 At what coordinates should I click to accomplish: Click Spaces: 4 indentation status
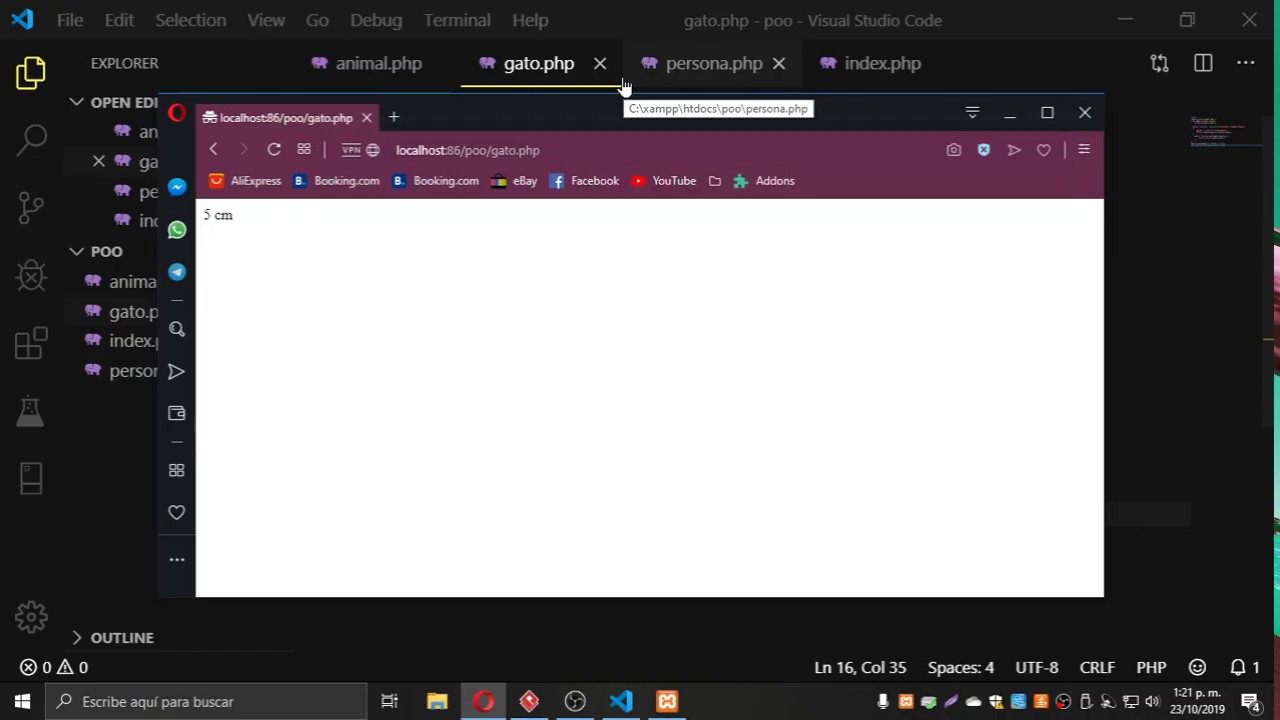click(x=961, y=667)
